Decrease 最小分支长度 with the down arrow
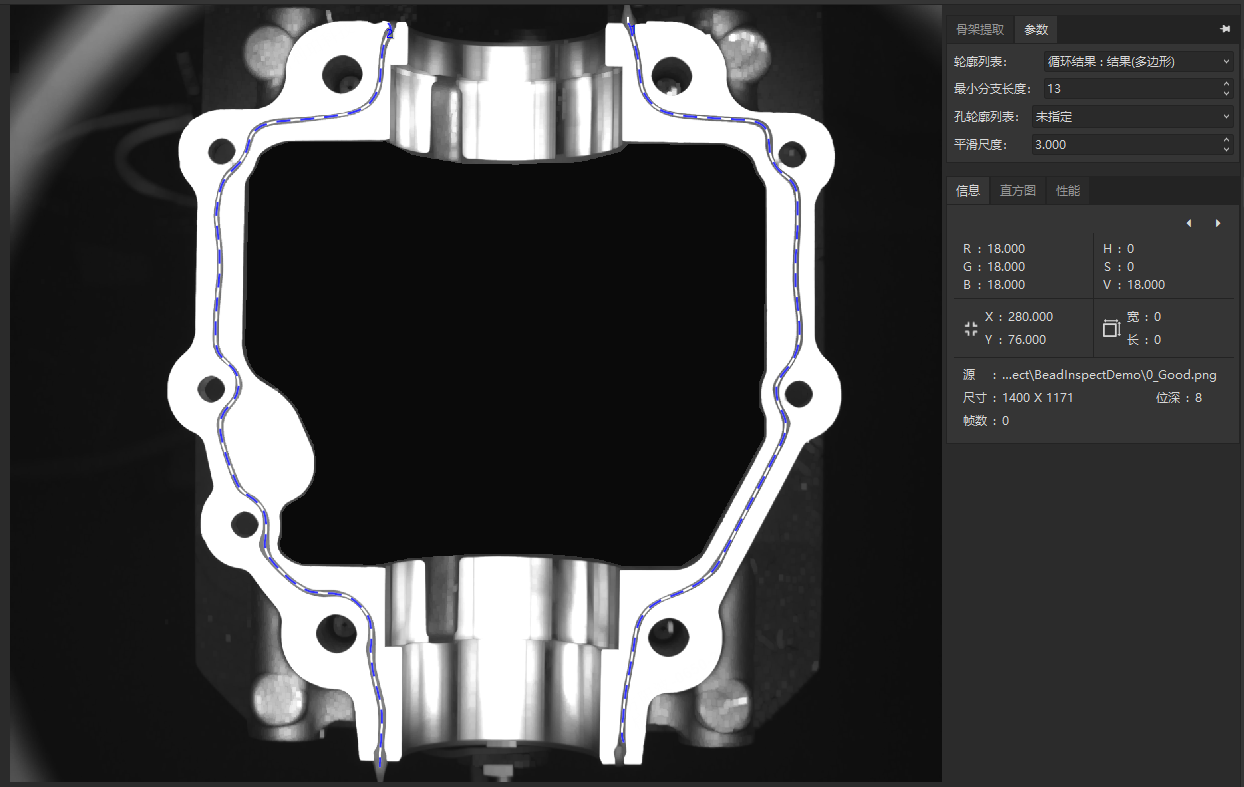 pyautogui.click(x=1227, y=94)
